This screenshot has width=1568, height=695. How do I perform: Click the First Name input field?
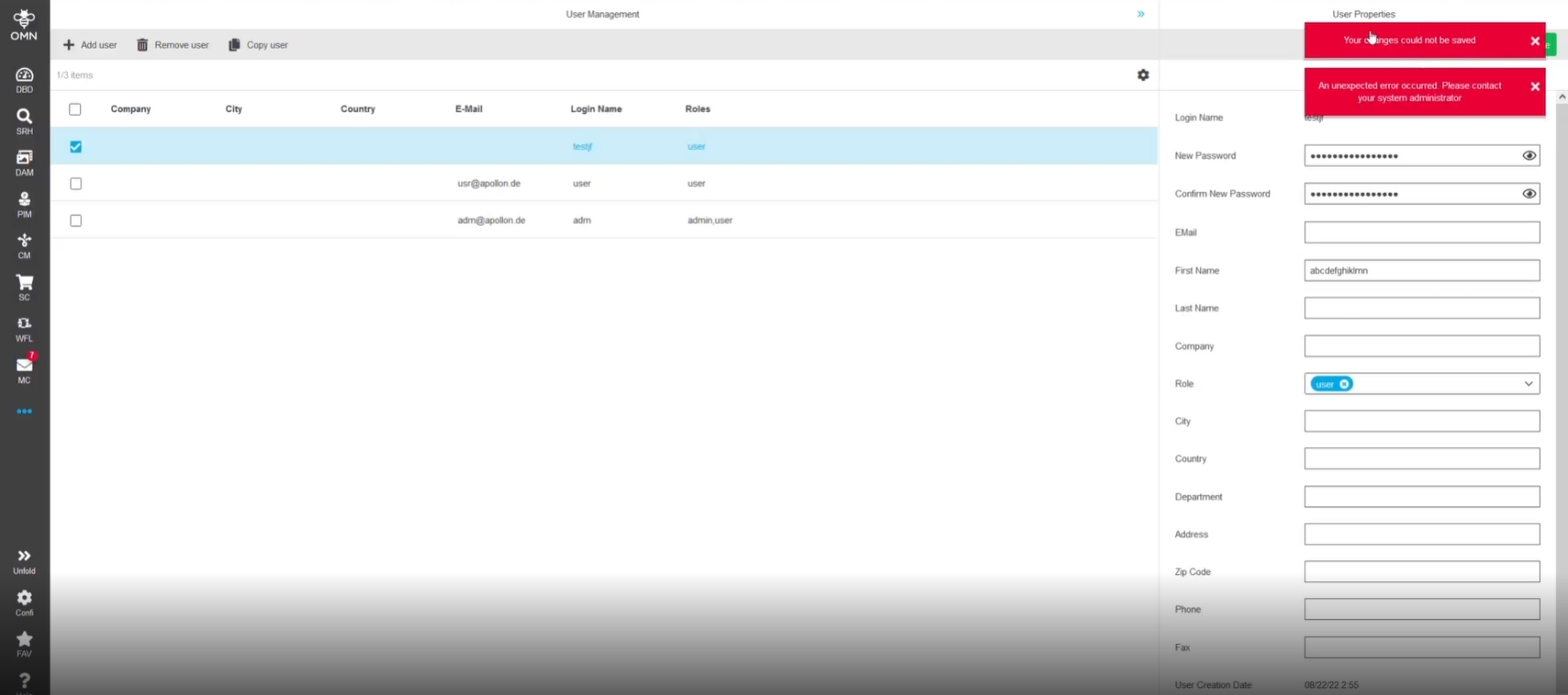pos(1421,271)
